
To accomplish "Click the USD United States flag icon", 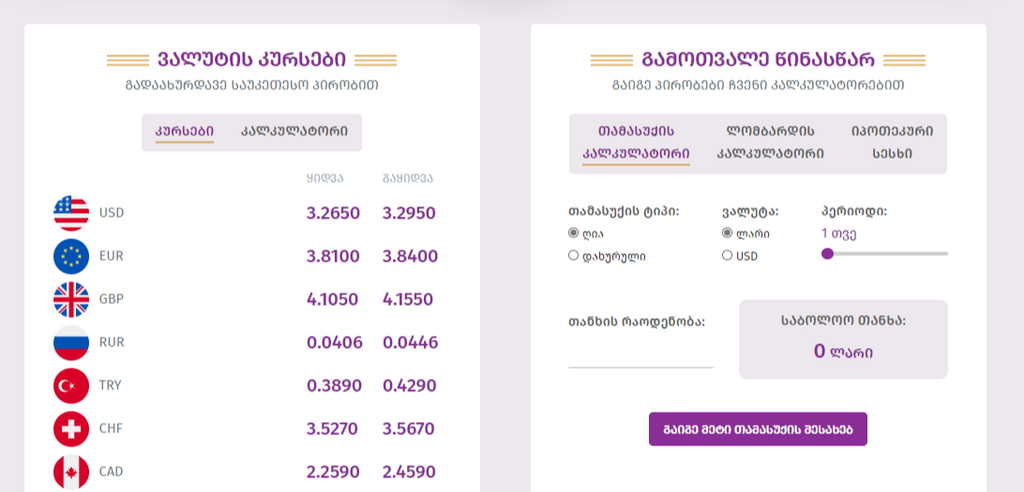I will point(71,213).
